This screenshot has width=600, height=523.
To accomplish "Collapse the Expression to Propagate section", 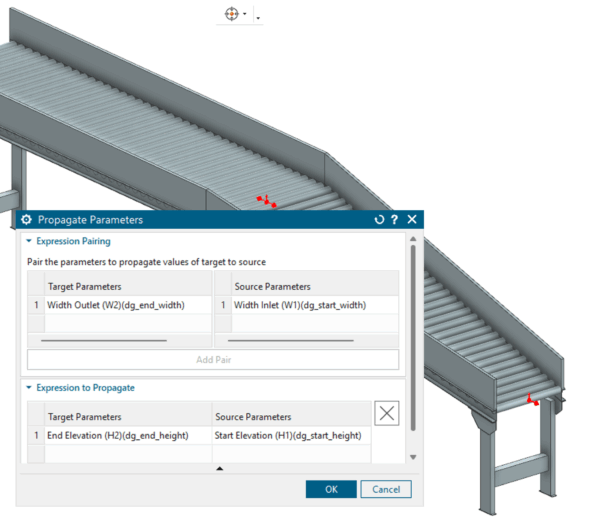I will click(29, 387).
